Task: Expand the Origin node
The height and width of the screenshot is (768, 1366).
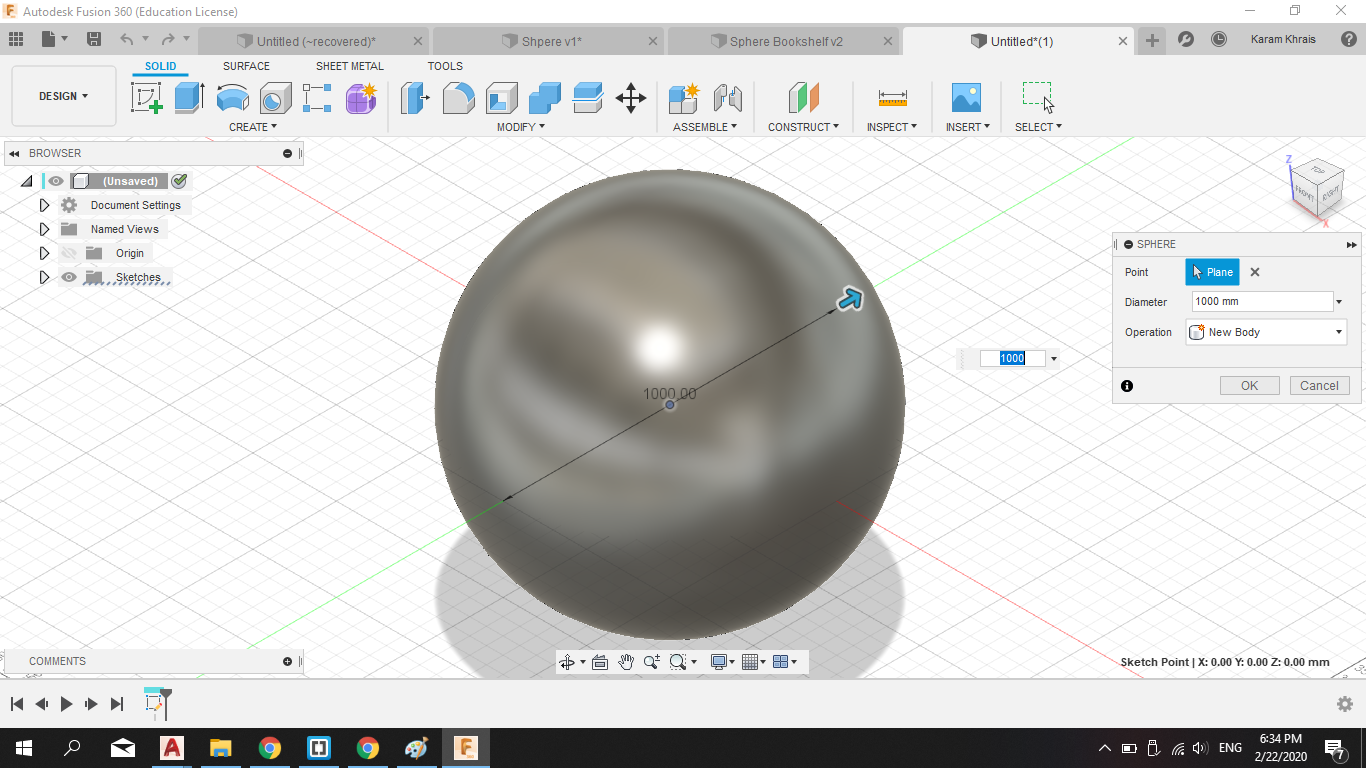Action: pyautogui.click(x=44, y=253)
